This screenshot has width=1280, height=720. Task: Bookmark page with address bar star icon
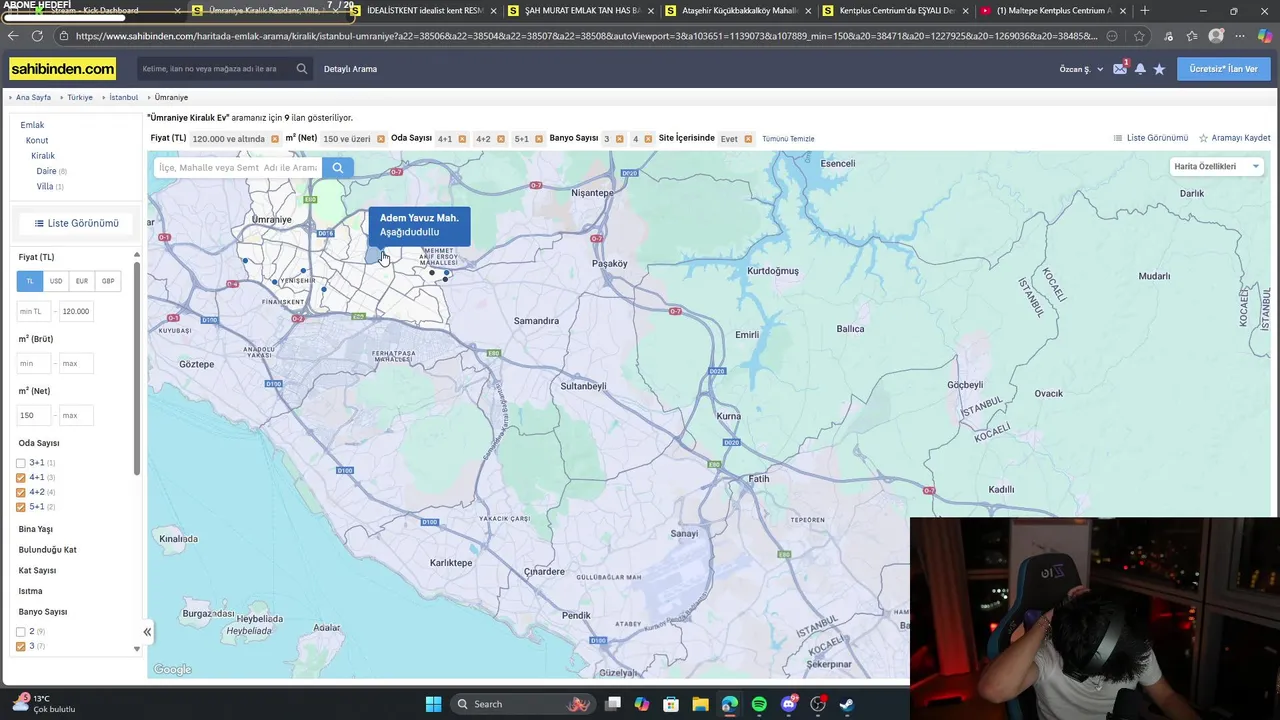[1139, 36]
